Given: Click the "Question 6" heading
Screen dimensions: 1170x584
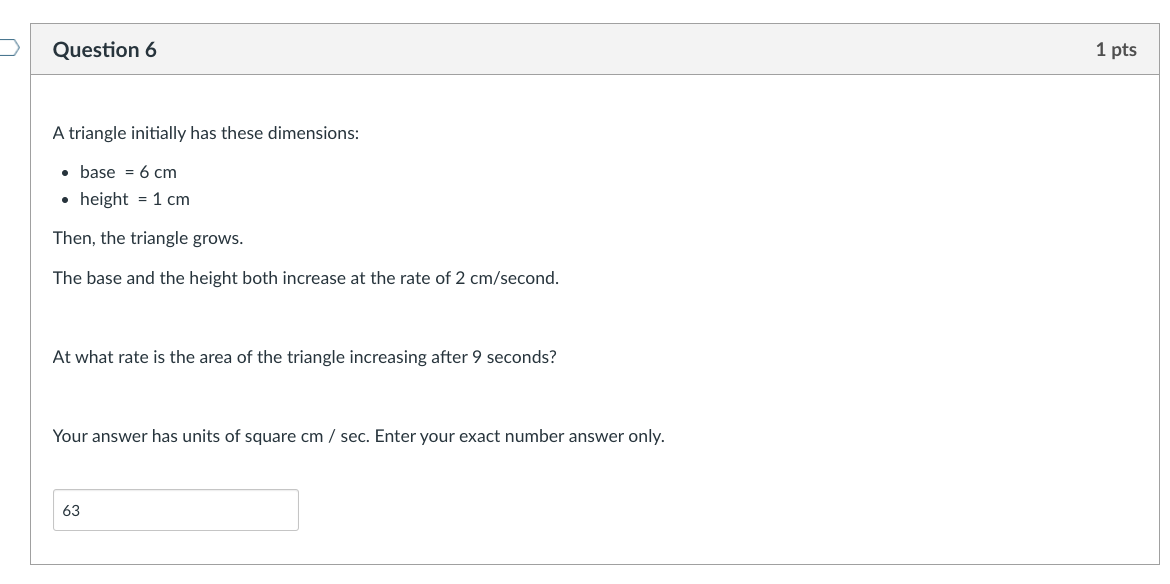Looking at the screenshot, I should coord(104,50).
